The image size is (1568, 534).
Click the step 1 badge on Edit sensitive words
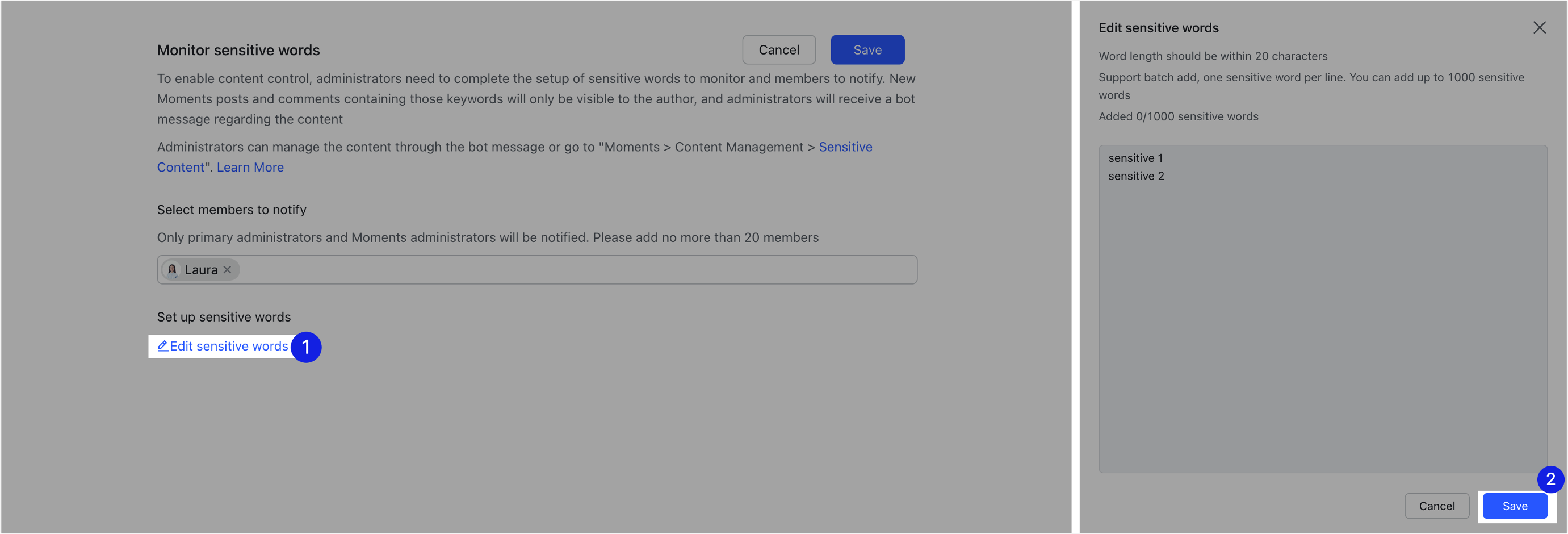tap(307, 347)
